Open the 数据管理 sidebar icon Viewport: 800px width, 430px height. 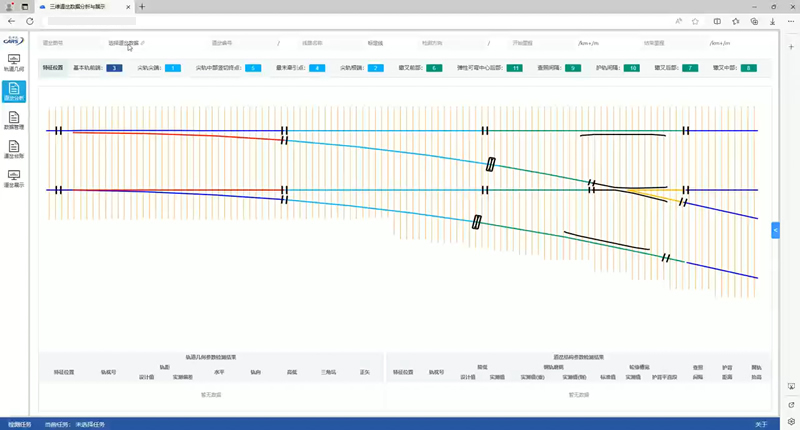pyautogui.click(x=14, y=120)
